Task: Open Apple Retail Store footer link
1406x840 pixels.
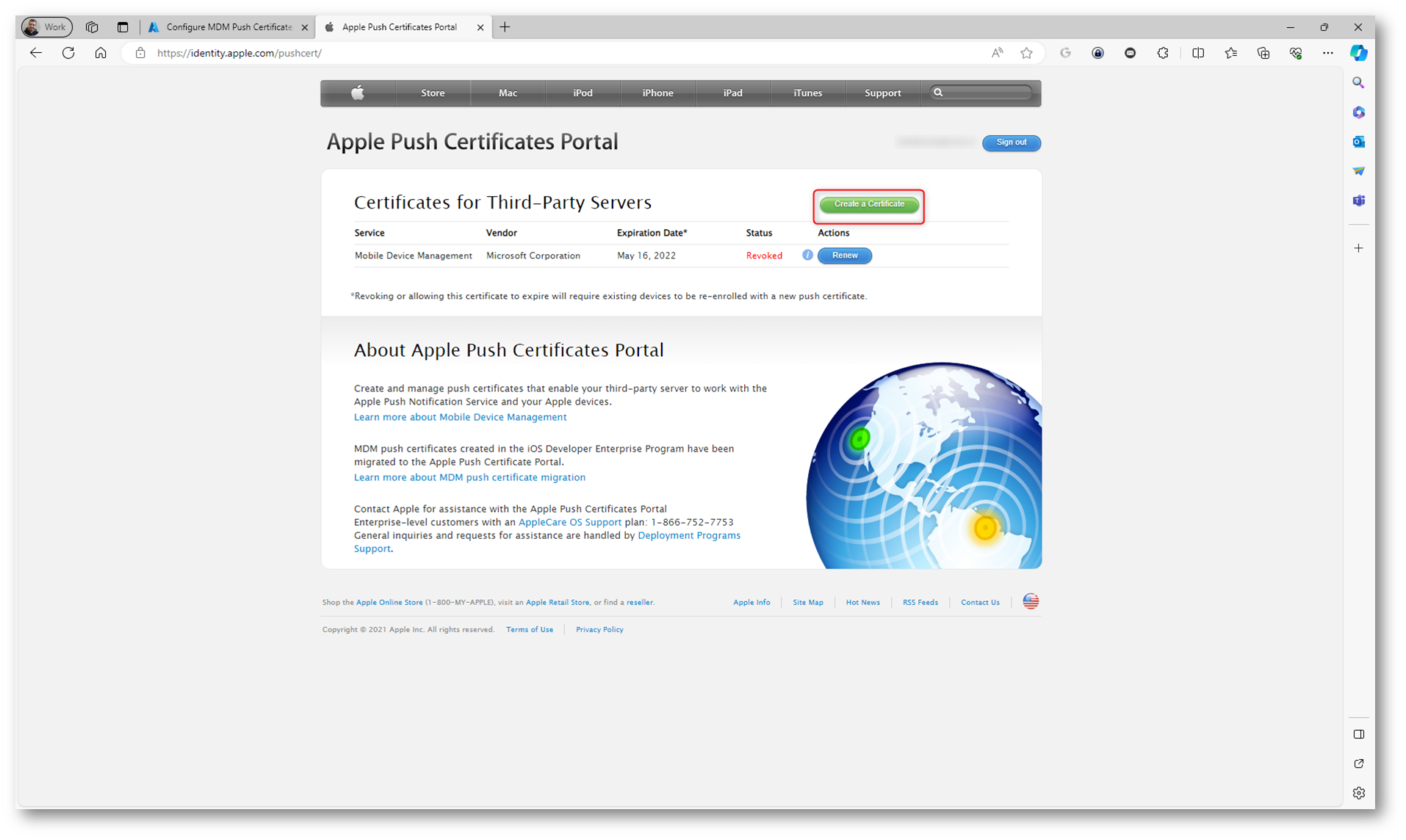Action: point(558,602)
